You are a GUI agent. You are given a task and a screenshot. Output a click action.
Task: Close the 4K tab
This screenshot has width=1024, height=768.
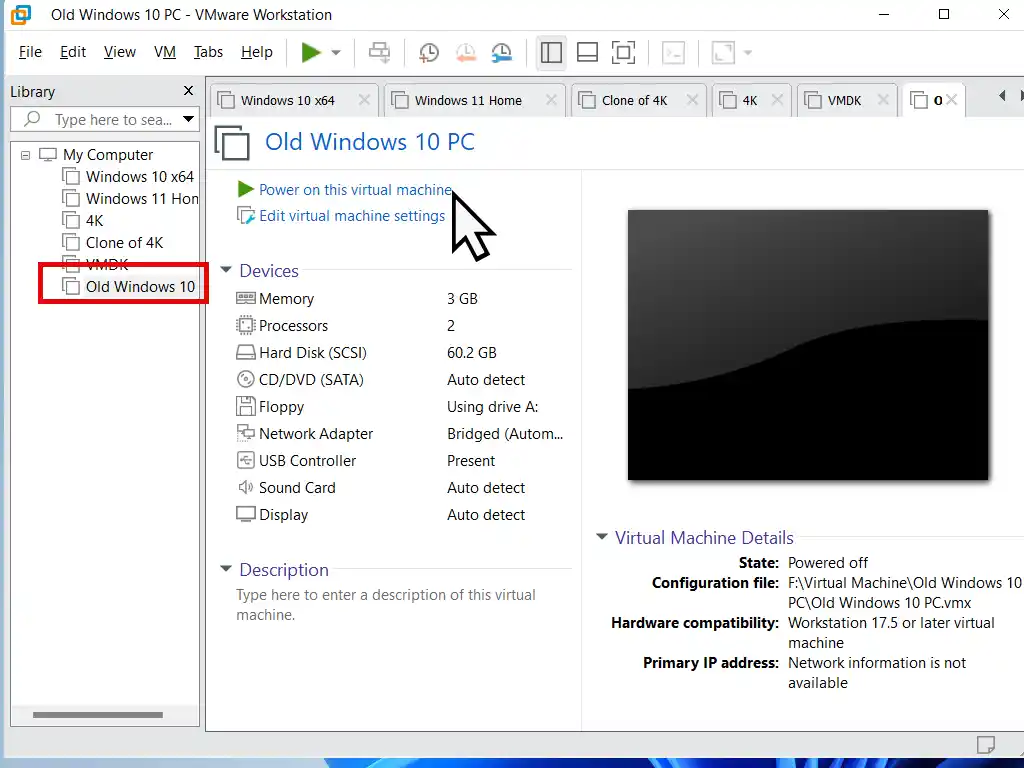coord(777,100)
